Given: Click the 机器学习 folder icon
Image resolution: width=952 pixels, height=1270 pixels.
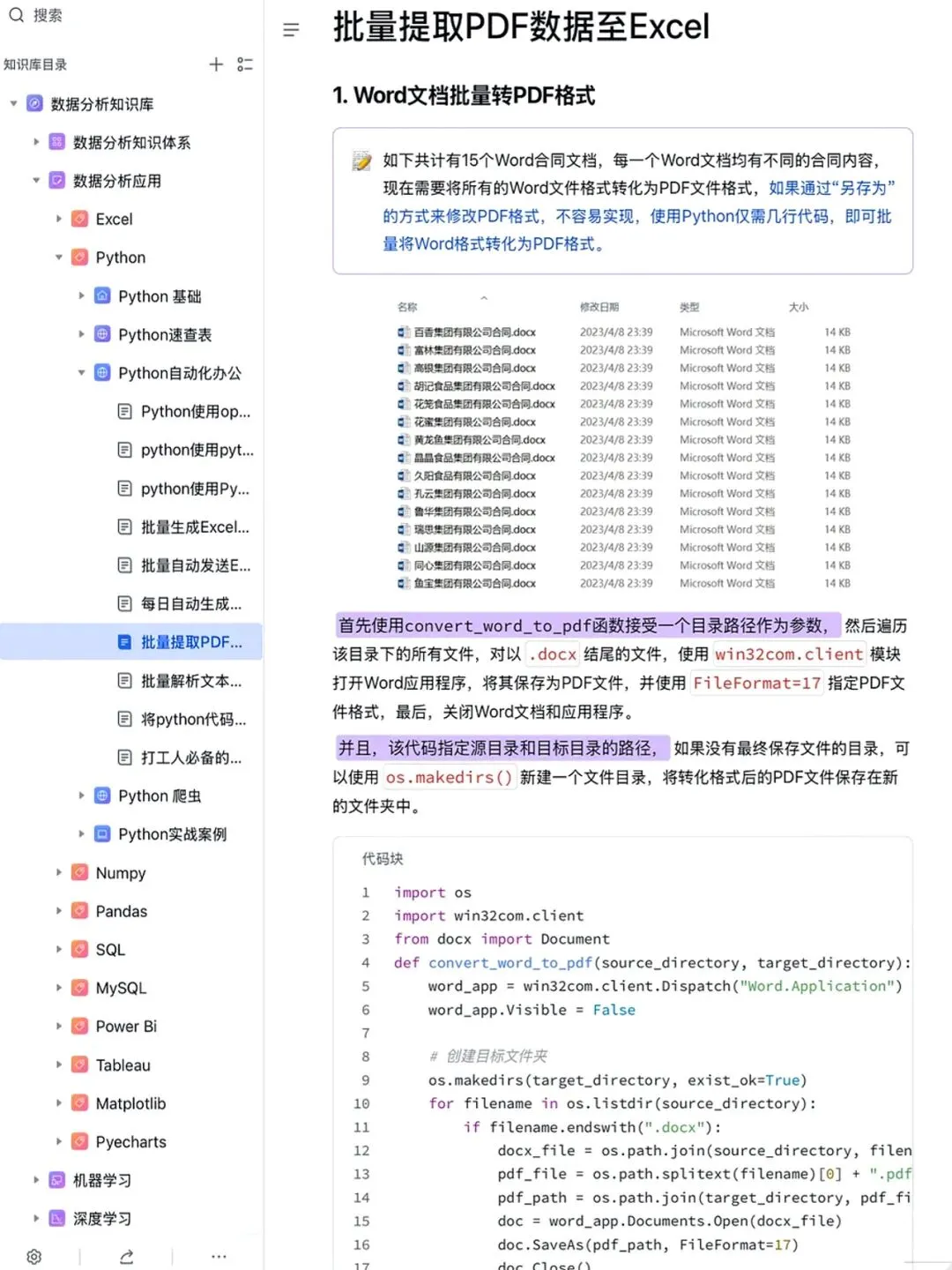Looking at the screenshot, I should click(56, 1180).
